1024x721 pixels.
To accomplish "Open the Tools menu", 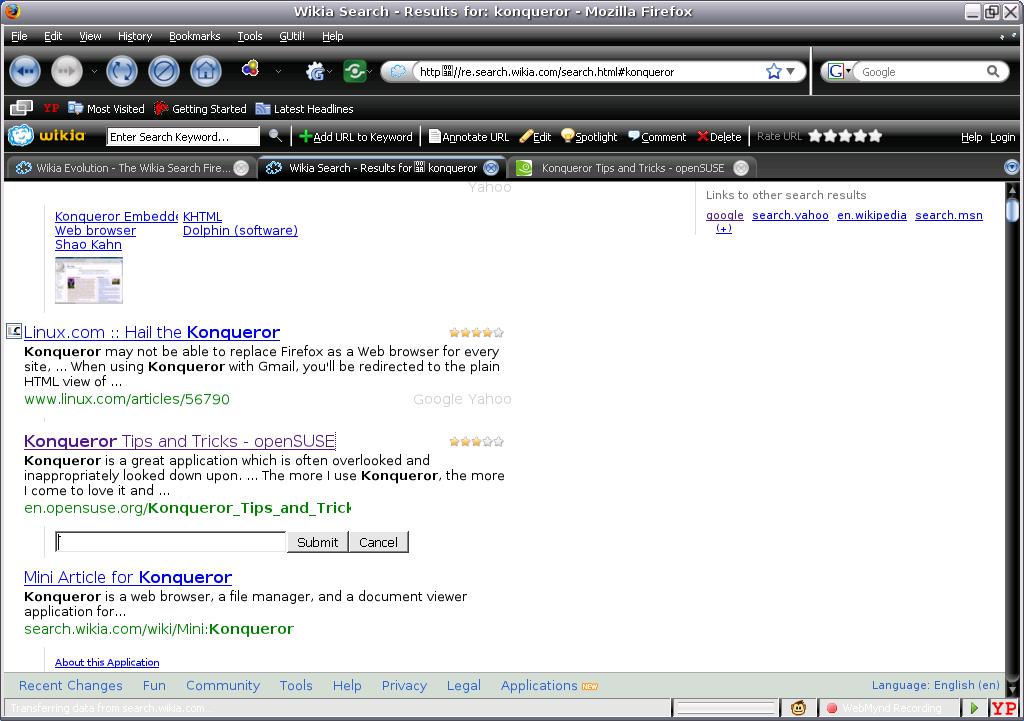I will click(249, 36).
